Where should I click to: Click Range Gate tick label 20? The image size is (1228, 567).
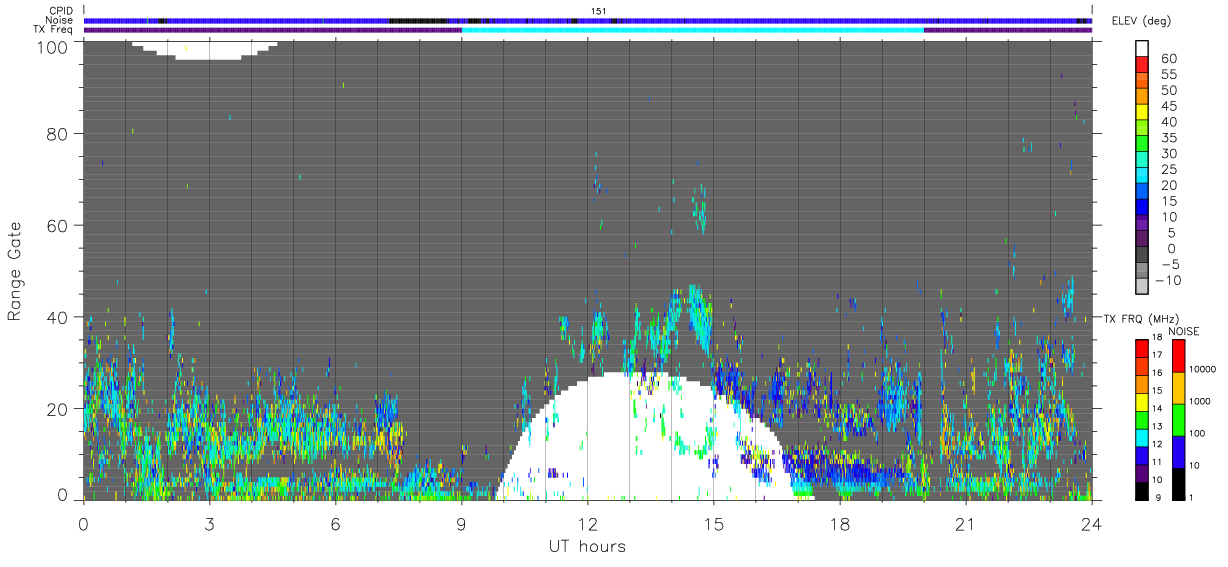[58, 409]
